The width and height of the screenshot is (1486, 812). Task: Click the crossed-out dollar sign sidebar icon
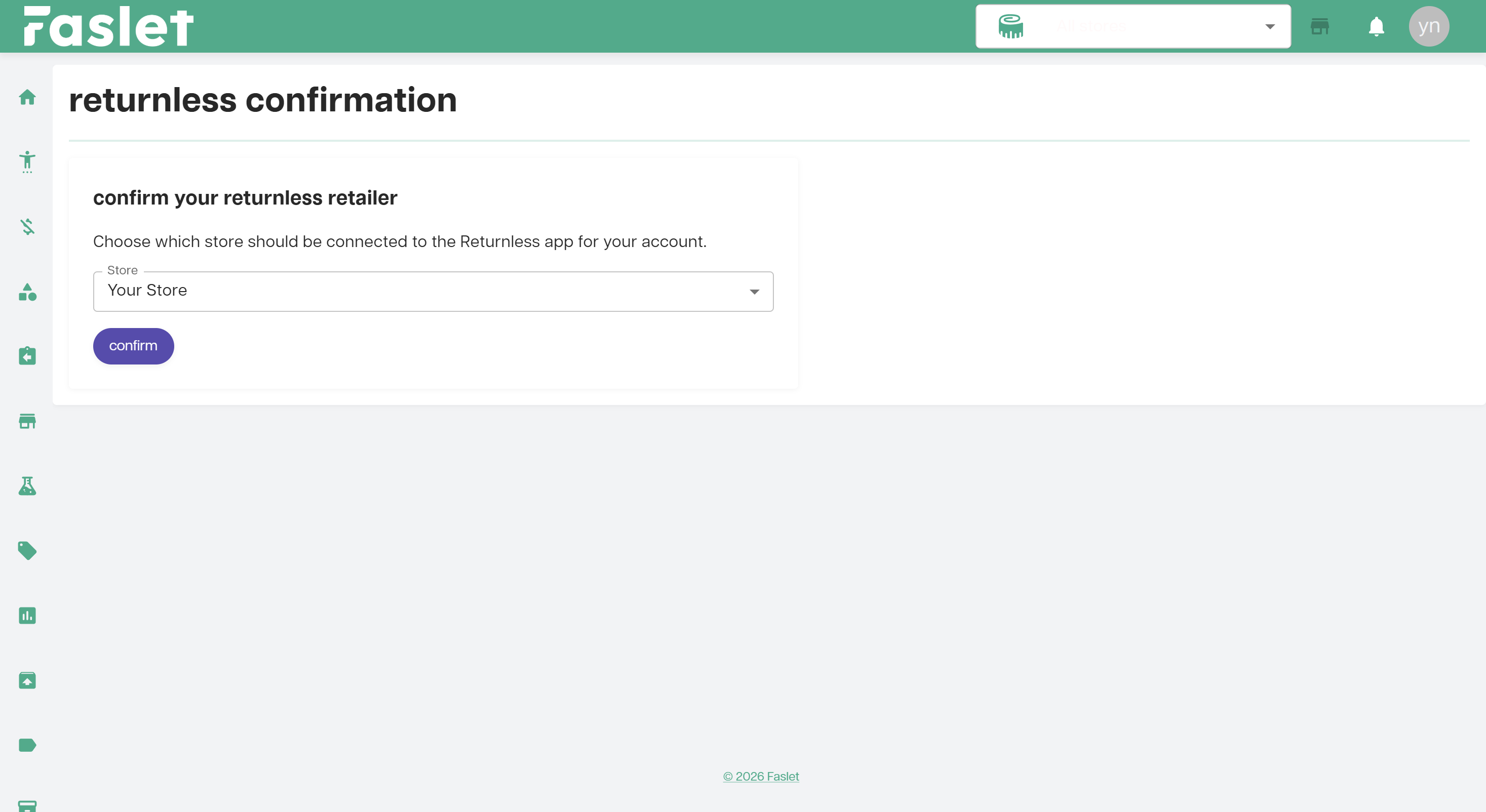pyautogui.click(x=27, y=227)
